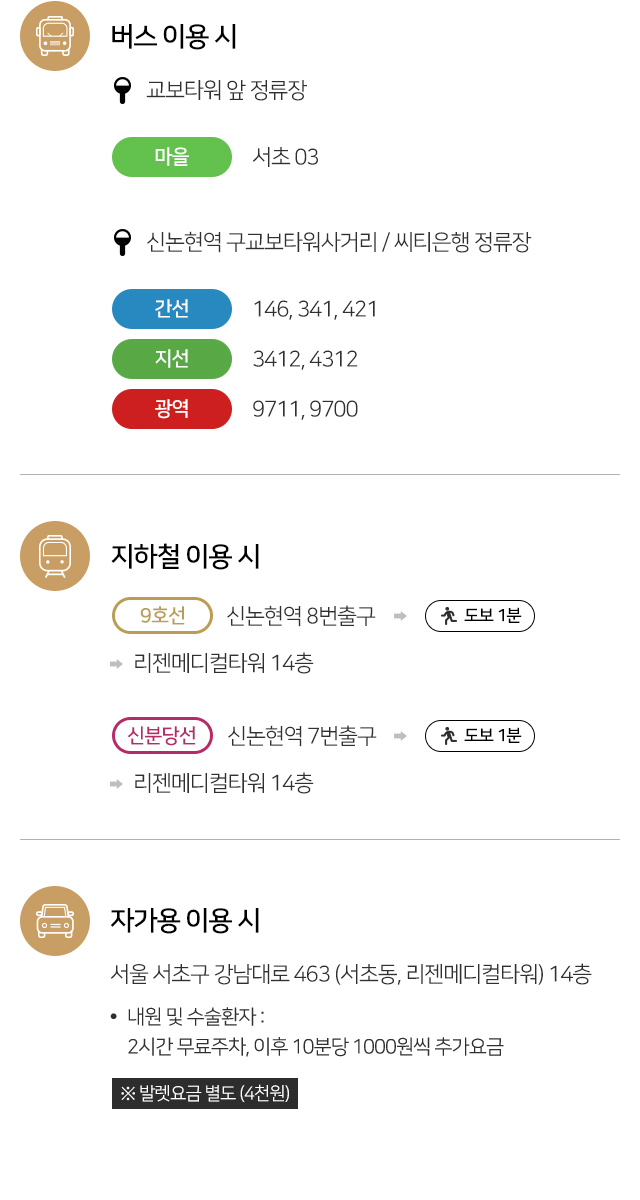
Task: Select the blue 간선 bus badge
Action: [172, 309]
